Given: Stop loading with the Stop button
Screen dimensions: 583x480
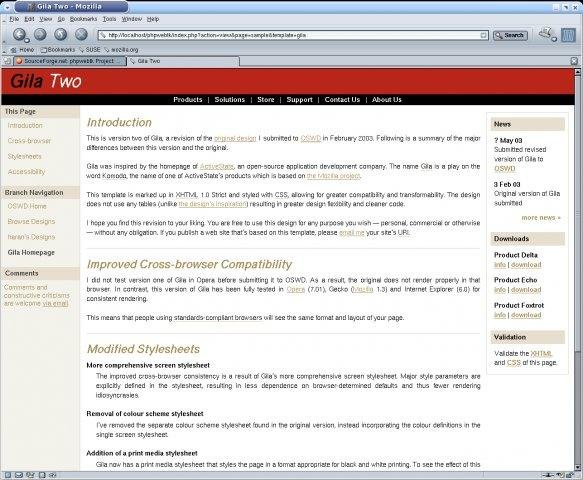Looking at the screenshot, I should click(81, 35).
